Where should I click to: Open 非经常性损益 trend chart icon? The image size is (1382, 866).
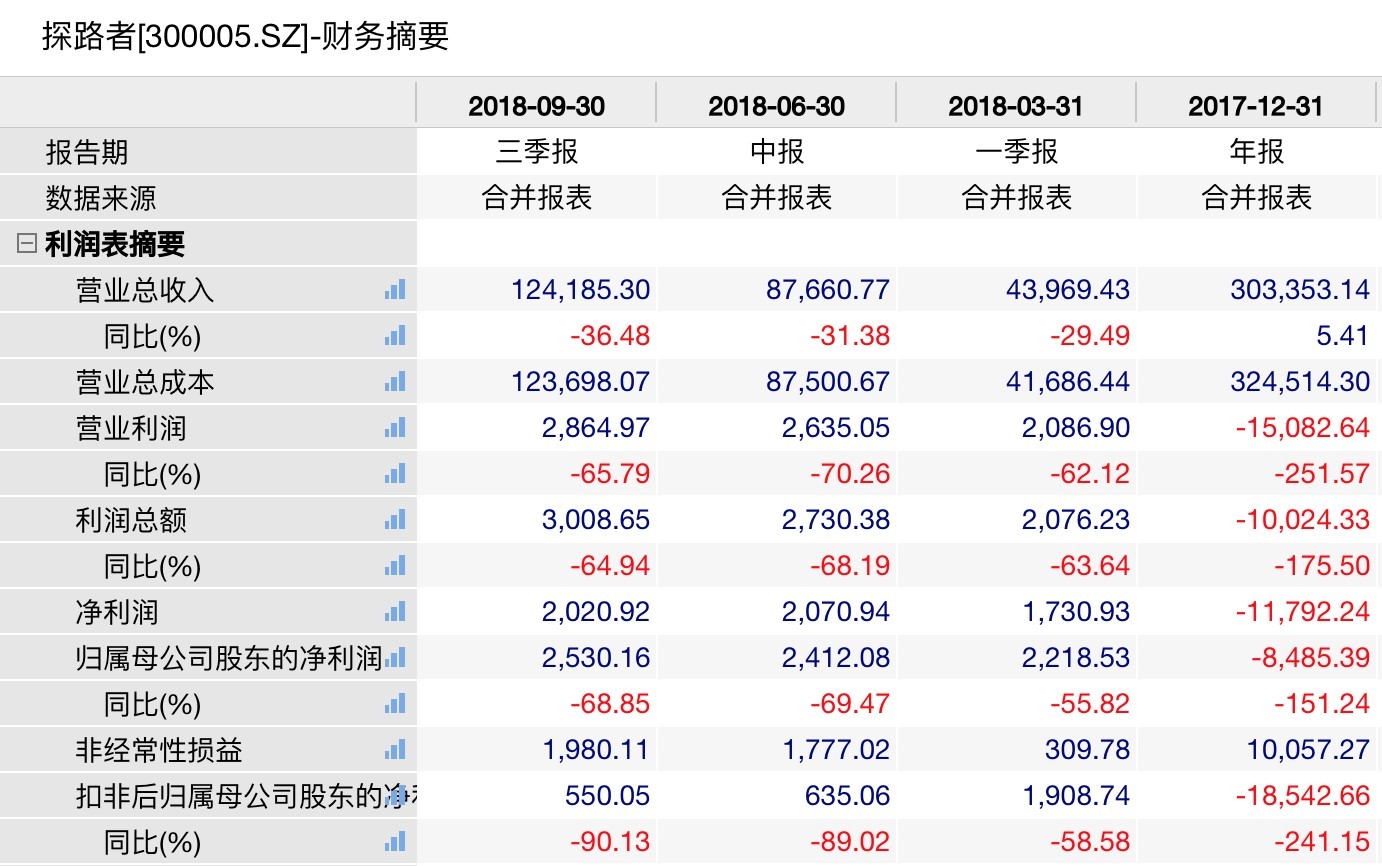[395, 750]
